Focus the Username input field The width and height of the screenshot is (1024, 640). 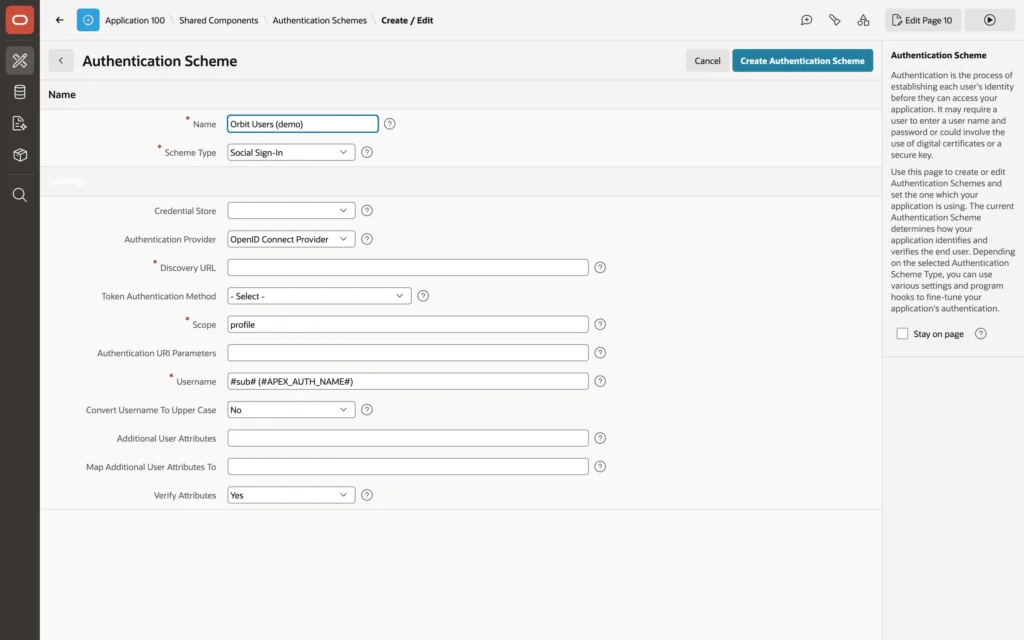click(x=408, y=381)
